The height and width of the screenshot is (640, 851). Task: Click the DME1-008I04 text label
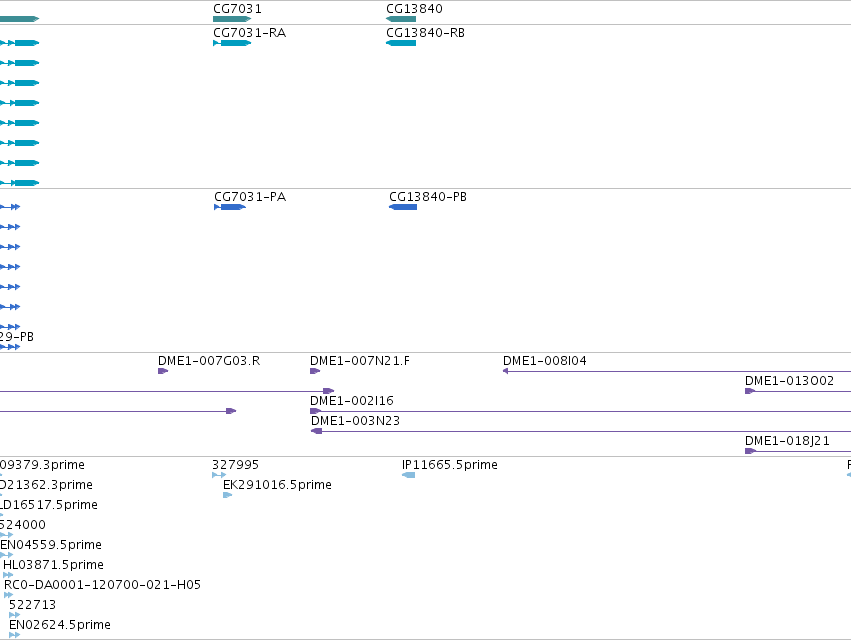545,360
